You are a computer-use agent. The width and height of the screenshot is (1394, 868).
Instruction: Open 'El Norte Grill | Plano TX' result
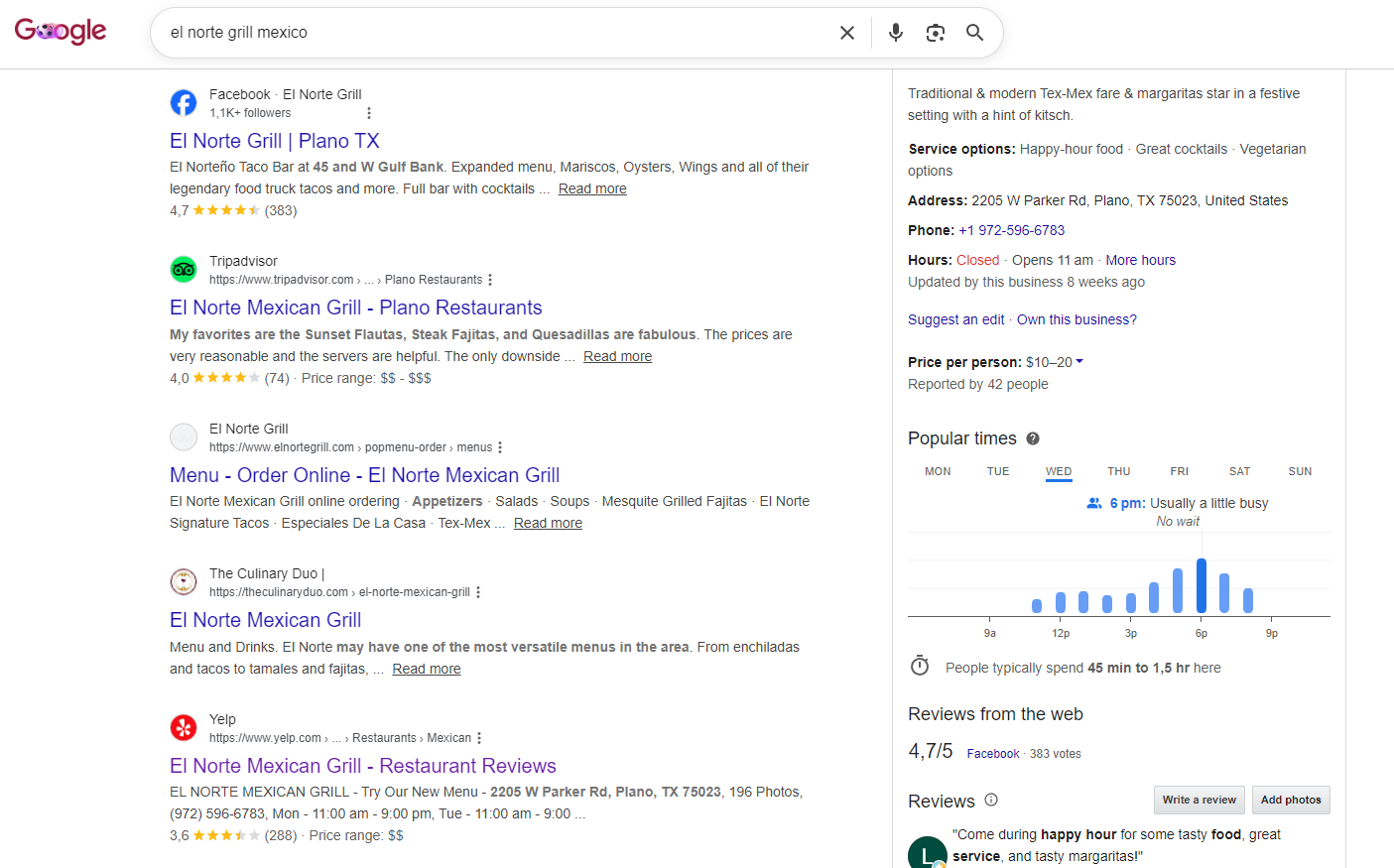coord(275,141)
